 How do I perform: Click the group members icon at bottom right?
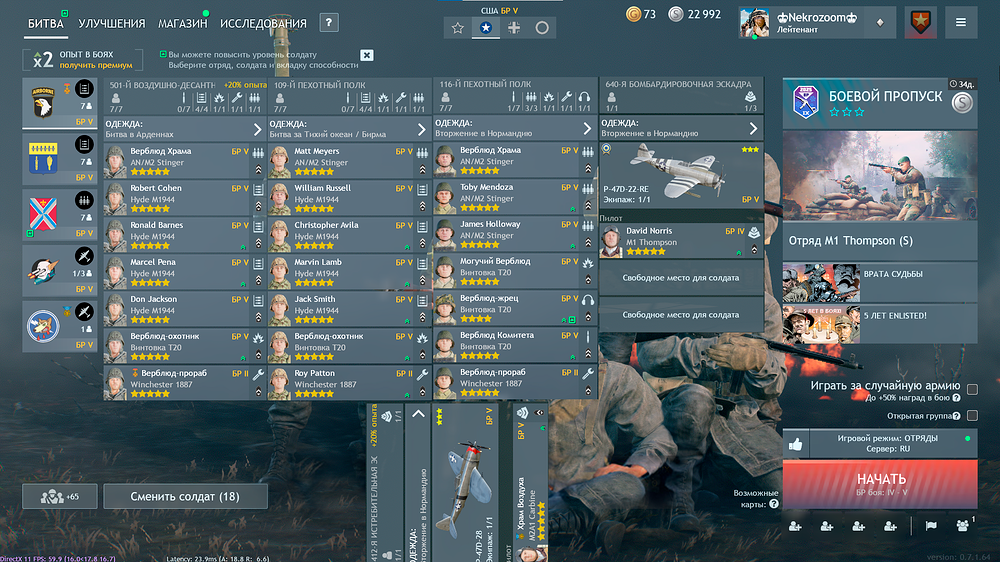(963, 525)
